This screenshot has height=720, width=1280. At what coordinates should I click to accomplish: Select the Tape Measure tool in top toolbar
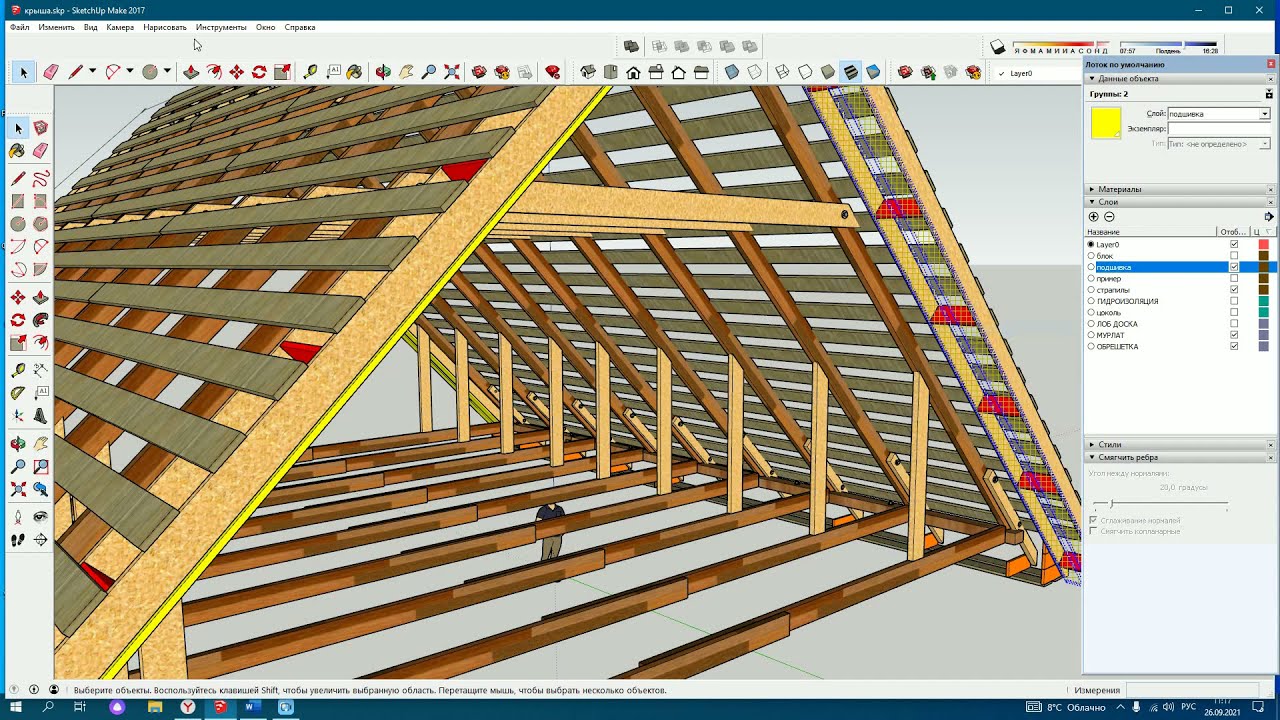click(310, 72)
